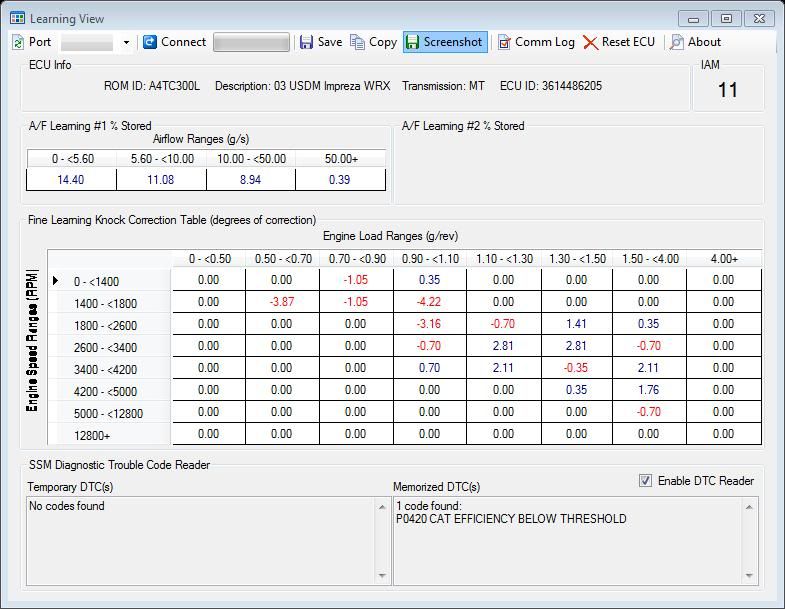The width and height of the screenshot is (785, 609).
Task: Select knock cell -4.22
Action: 430,302
